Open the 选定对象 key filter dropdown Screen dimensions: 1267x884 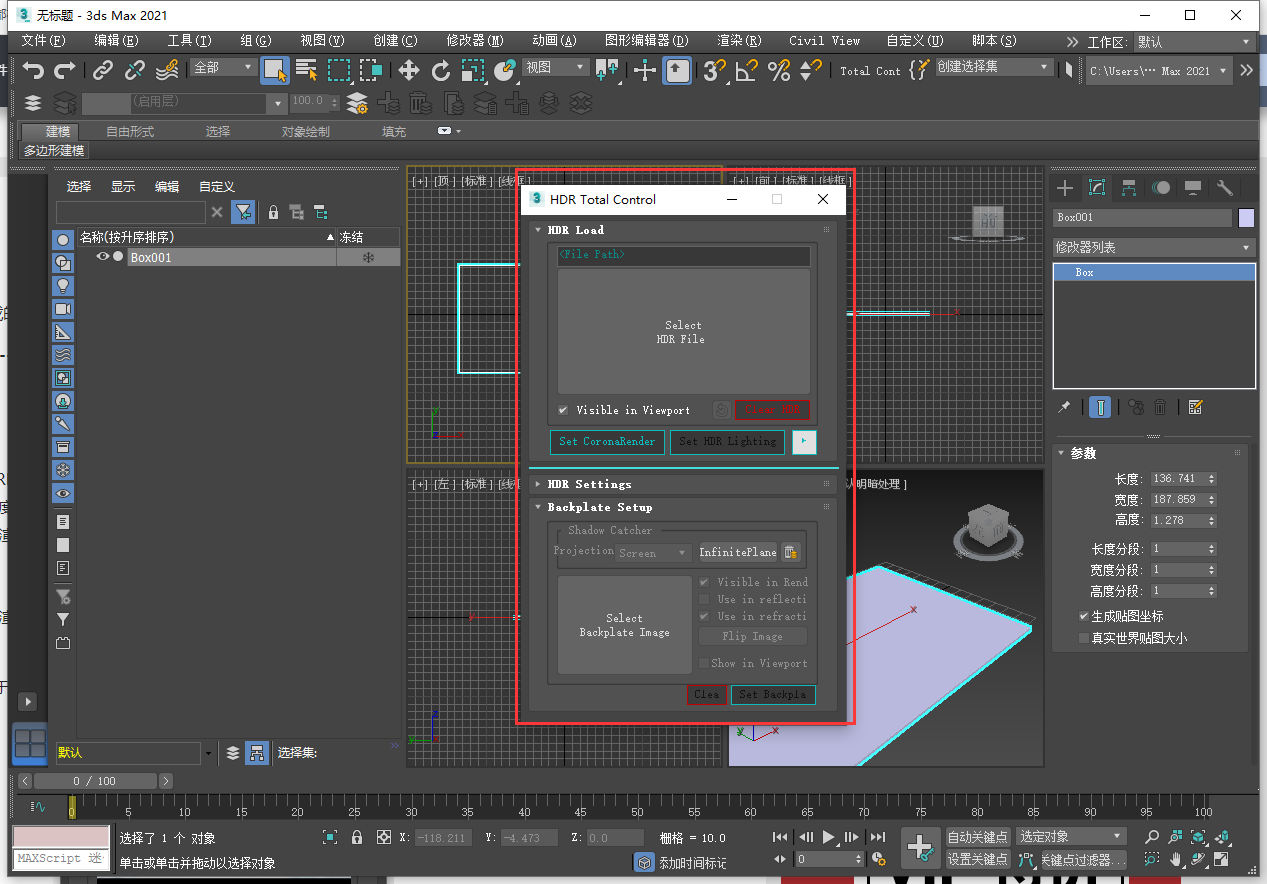point(1072,836)
